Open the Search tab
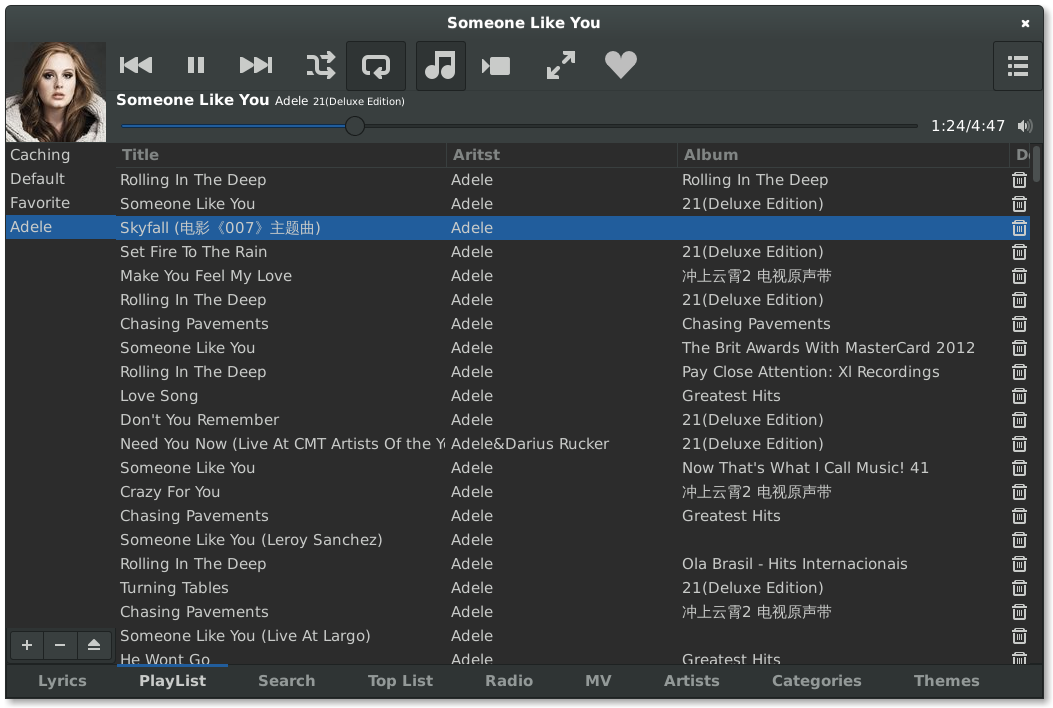The width and height of the screenshot is (1053, 708). coord(287,680)
